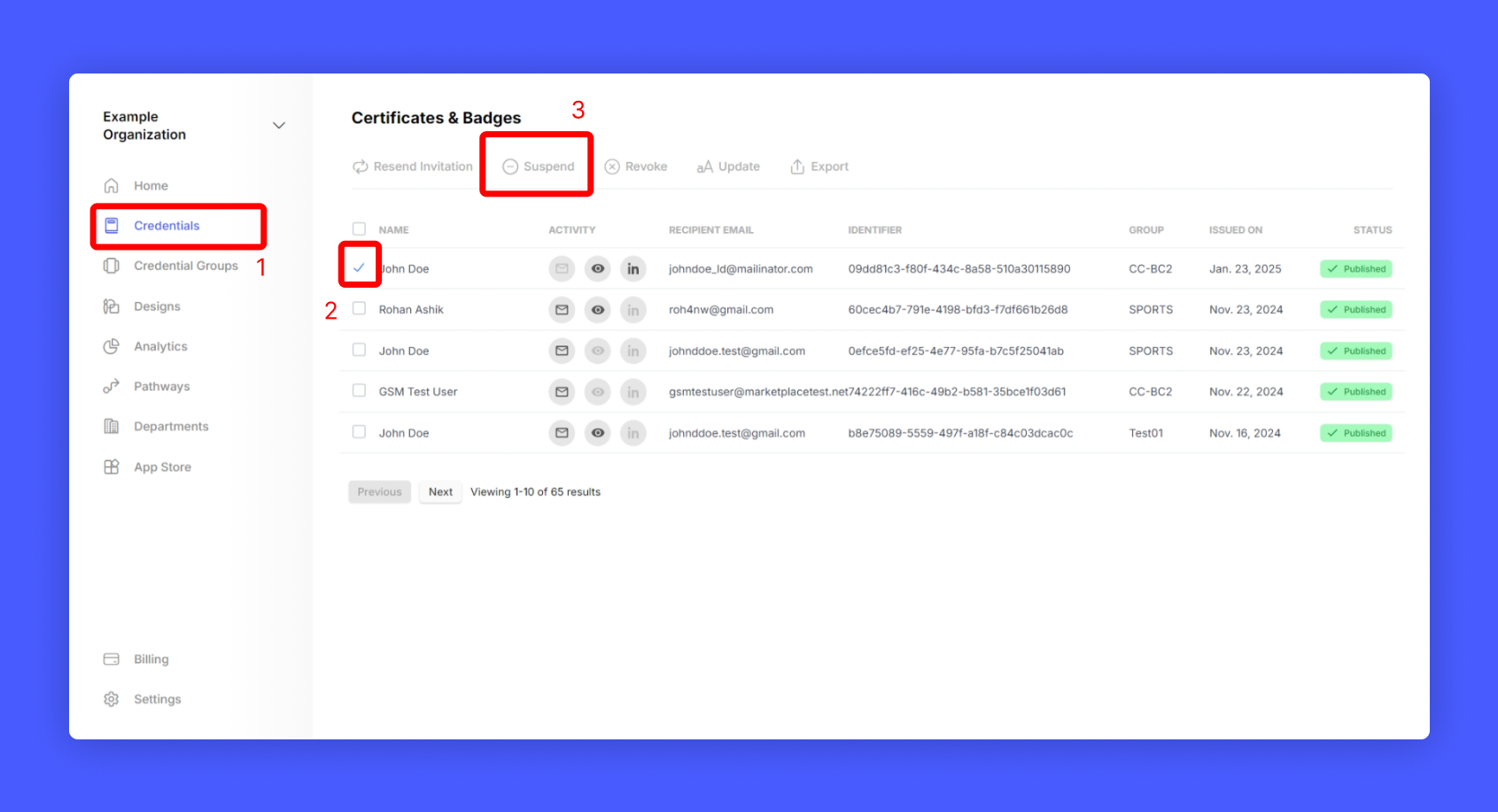Tick the select-all checkbox in header
This screenshot has width=1498, height=812.
click(x=359, y=229)
